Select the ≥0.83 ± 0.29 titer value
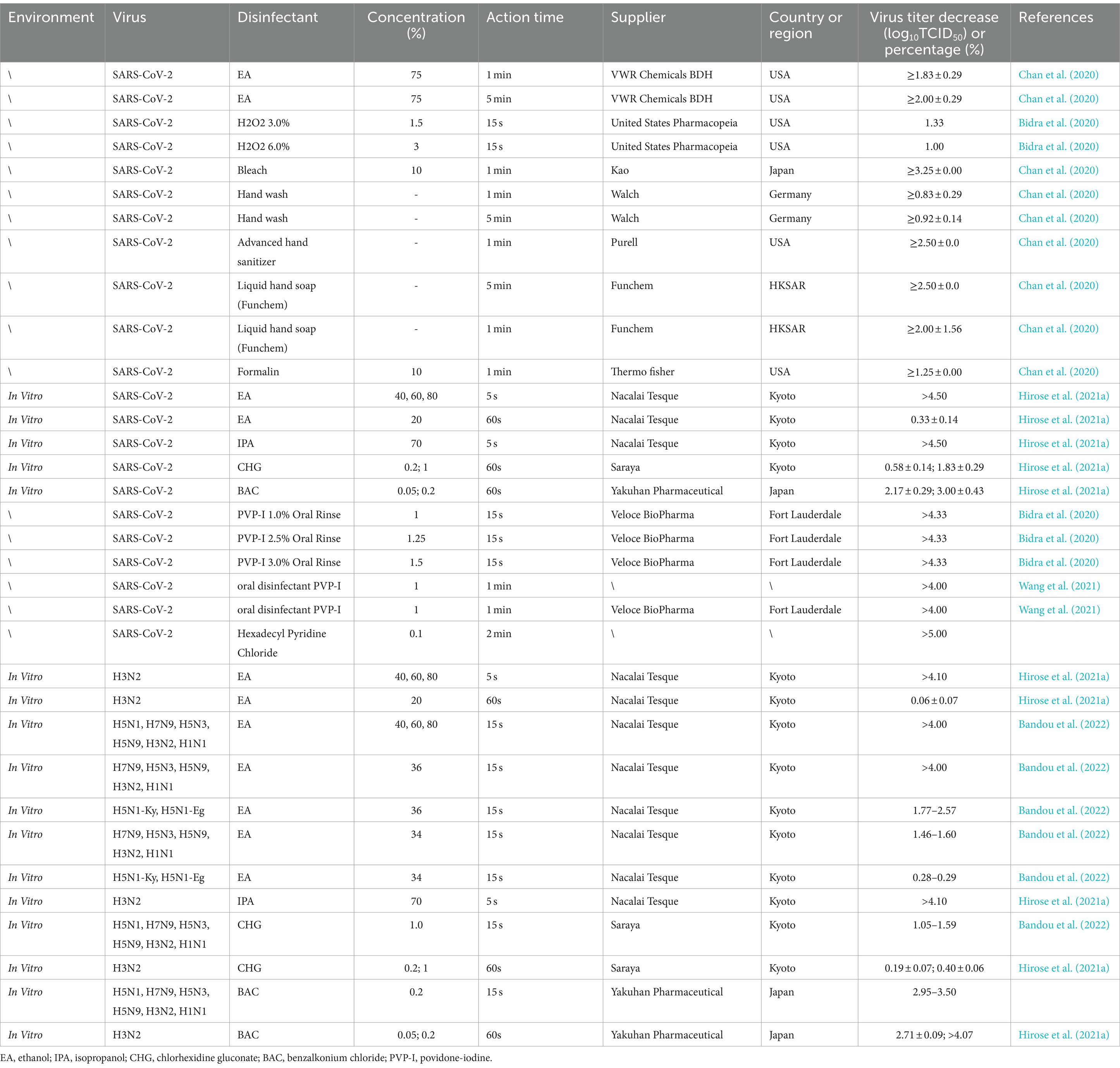The width and height of the screenshot is (1120, 1068). point(934,195)
